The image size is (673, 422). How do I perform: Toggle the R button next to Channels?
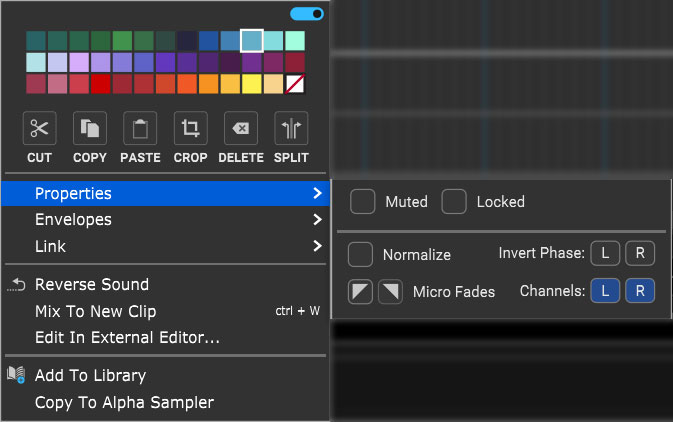click(x=640, y=291)
